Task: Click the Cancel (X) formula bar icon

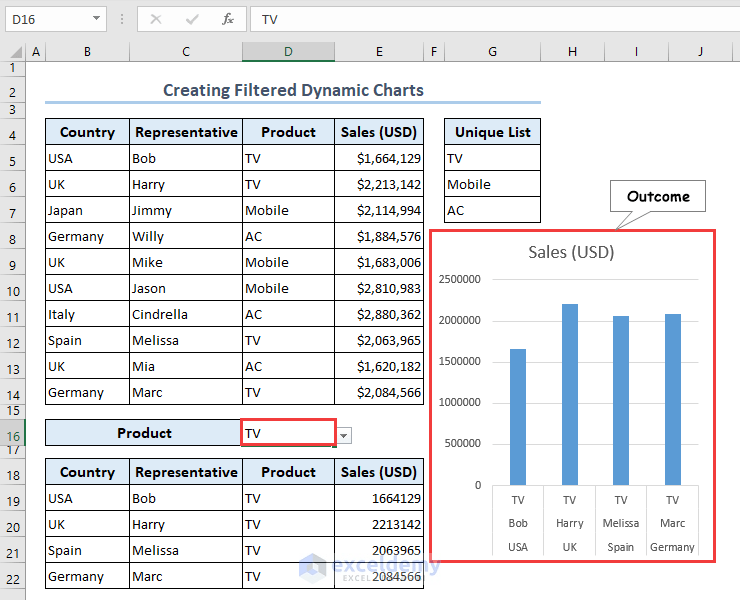Action: coord(156,19)
